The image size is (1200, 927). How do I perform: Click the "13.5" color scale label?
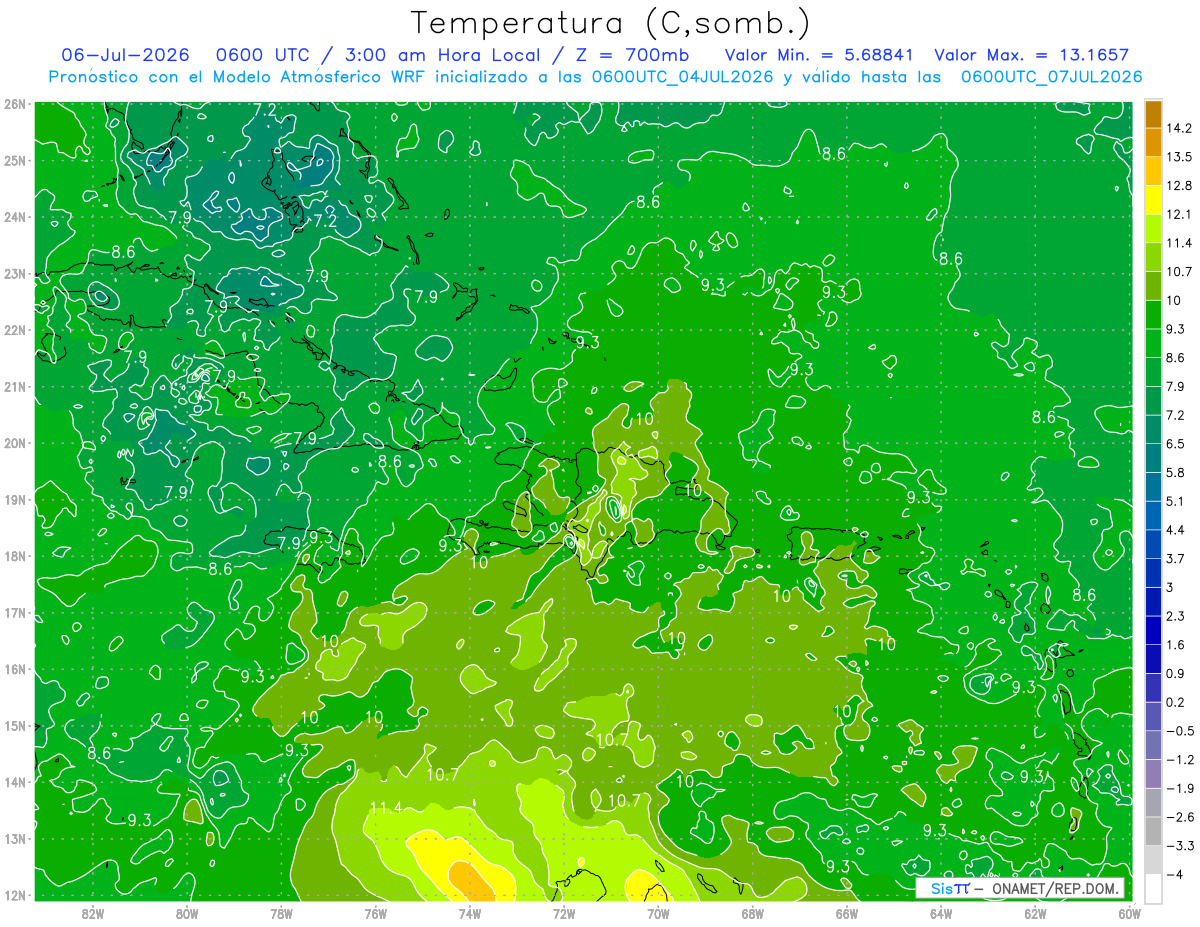[x=1179, y=157]
